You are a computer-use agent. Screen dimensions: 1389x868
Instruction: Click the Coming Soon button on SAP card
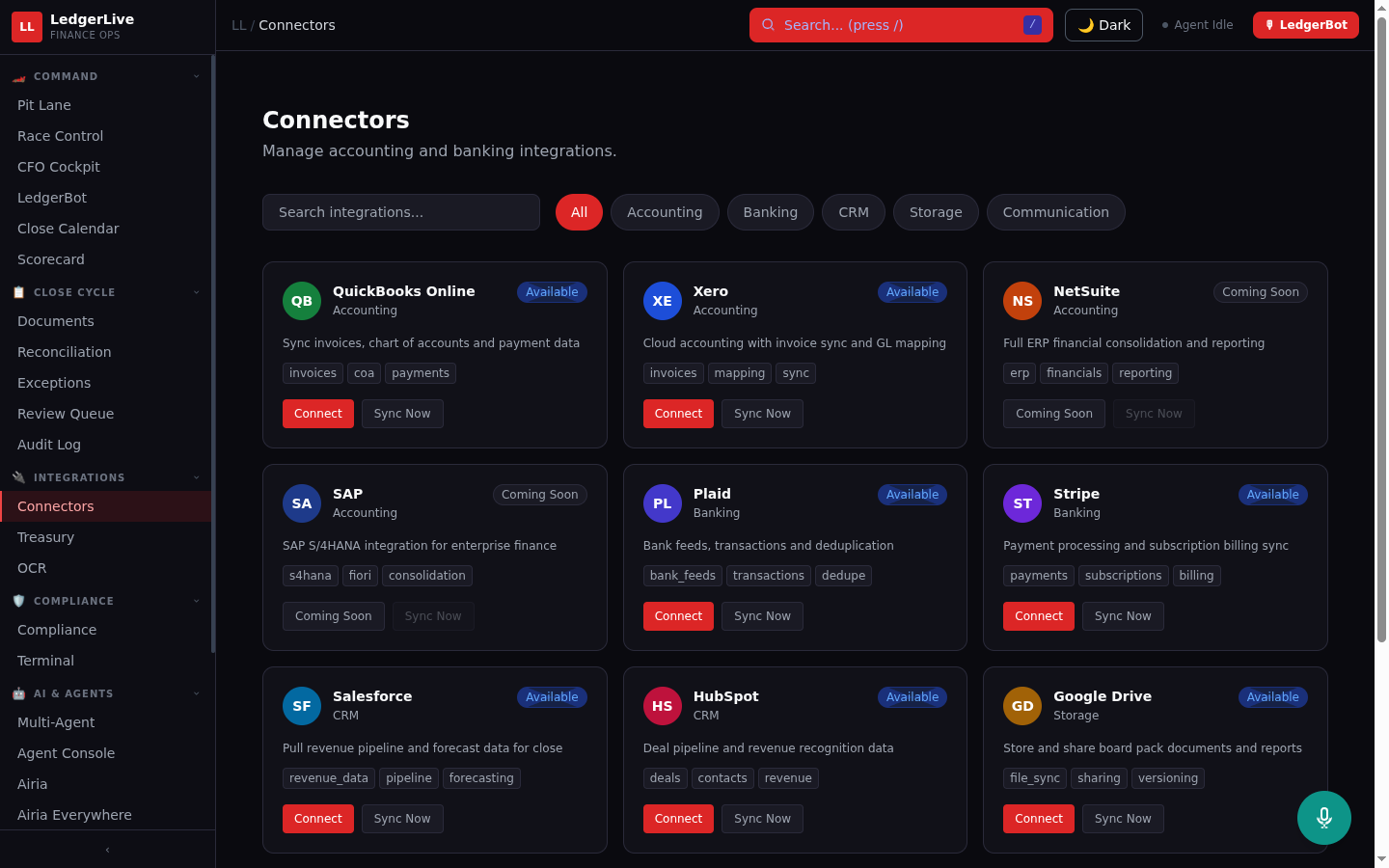tap(334, 616)
